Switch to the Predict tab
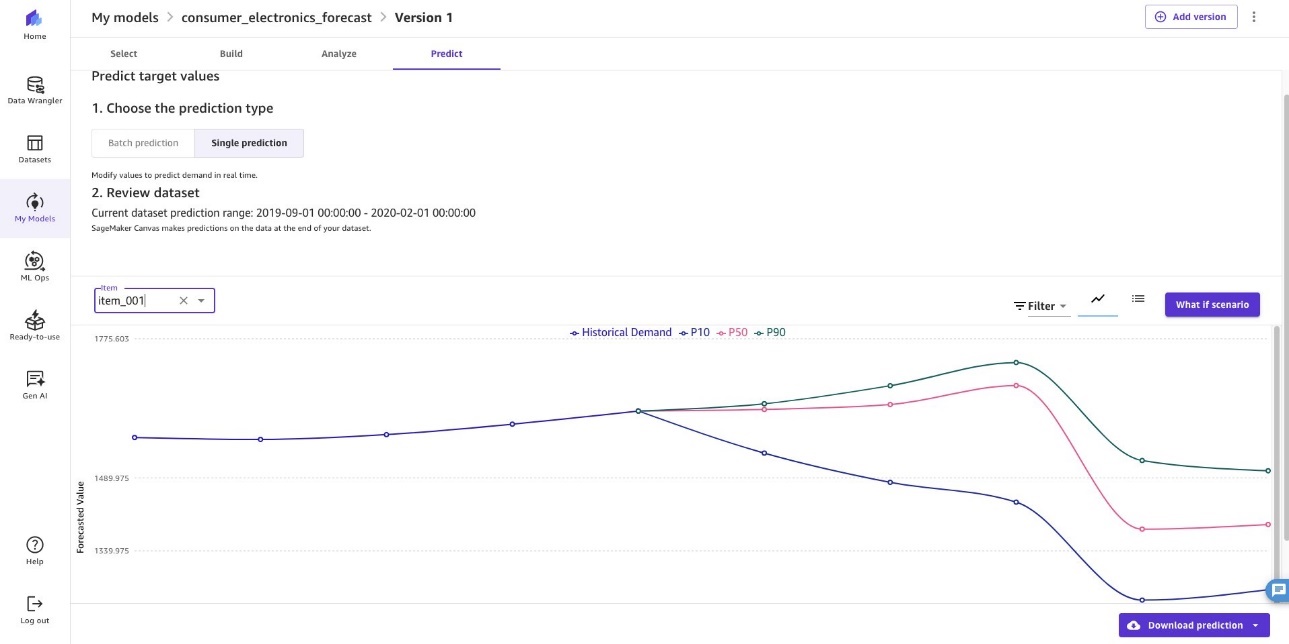1289x644 pixels. pos(447,54)
